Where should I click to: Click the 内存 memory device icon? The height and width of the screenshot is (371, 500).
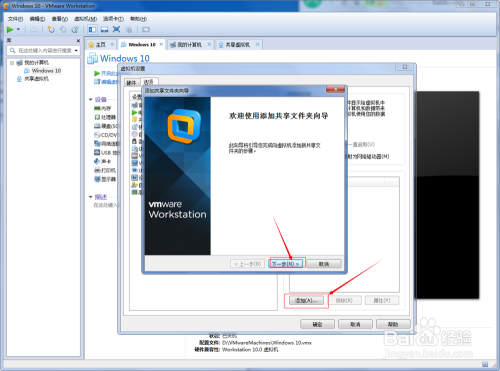coord(97,108)
